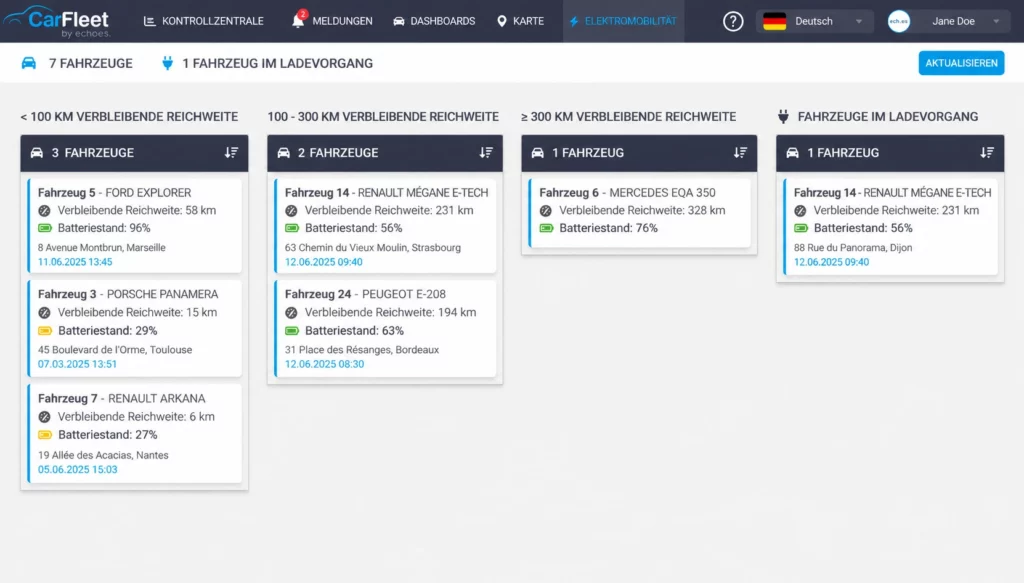Open Fahrzeug 5 Ford Explorer card
Image resolution: width=1024 pixels, height=583 pixels.
point(135,226)
